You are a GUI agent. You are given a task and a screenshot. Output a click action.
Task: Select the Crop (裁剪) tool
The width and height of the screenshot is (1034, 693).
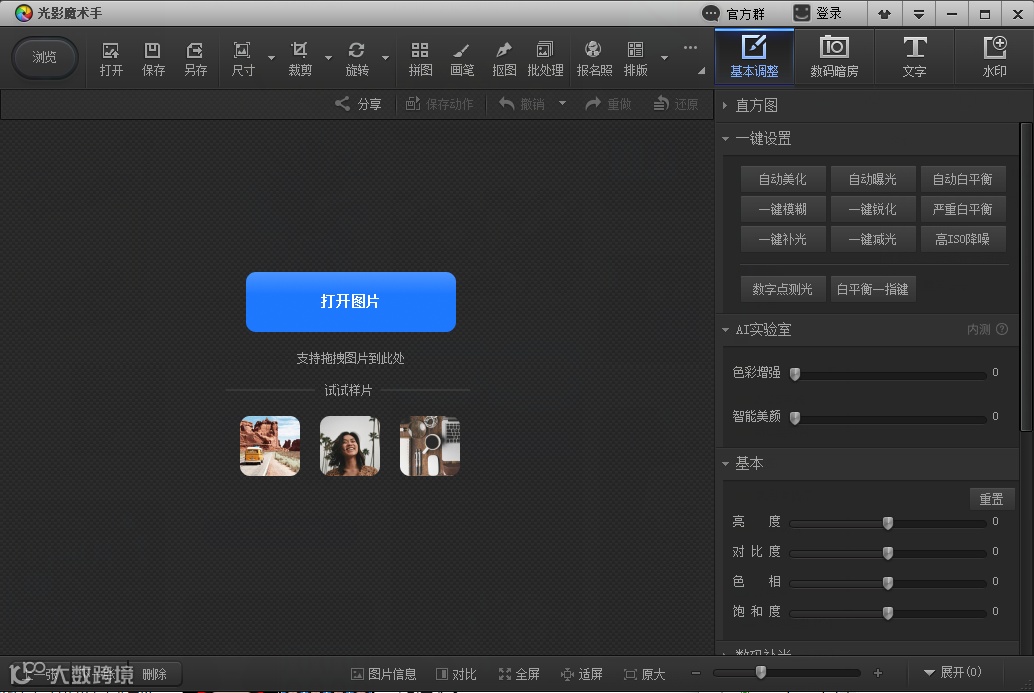pyautogui.click(x=299, y=58)
